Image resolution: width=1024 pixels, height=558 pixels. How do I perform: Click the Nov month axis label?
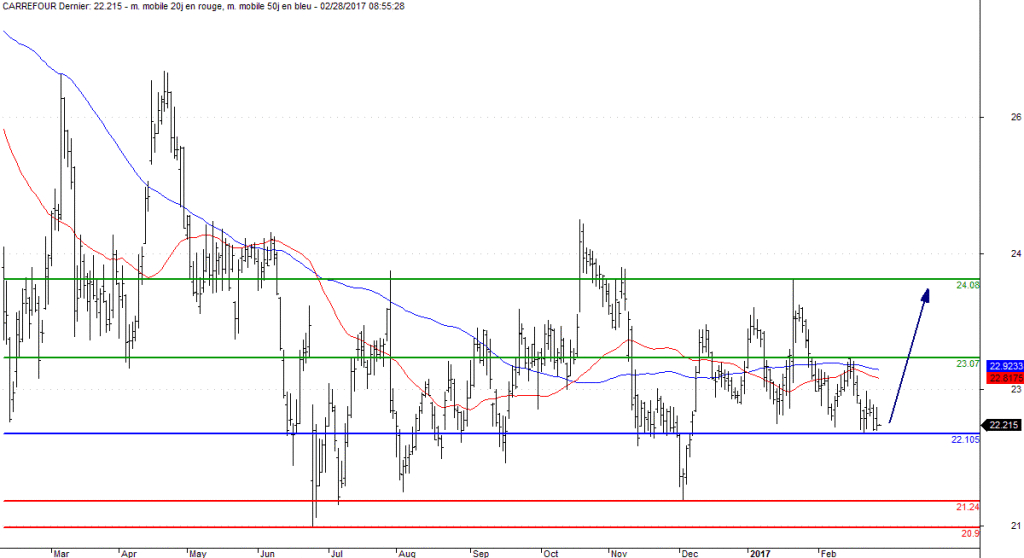618,553
